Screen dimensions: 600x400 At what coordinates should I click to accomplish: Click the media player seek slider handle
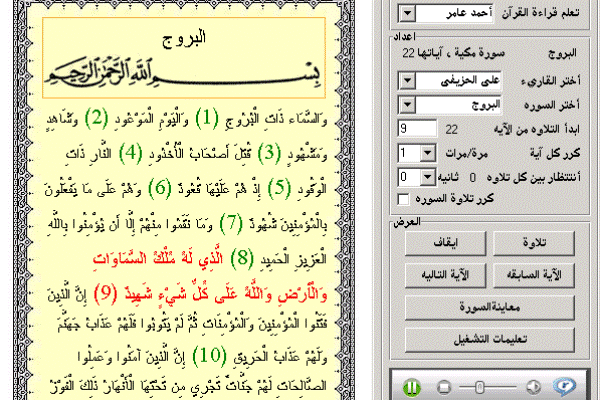[480, 385]
